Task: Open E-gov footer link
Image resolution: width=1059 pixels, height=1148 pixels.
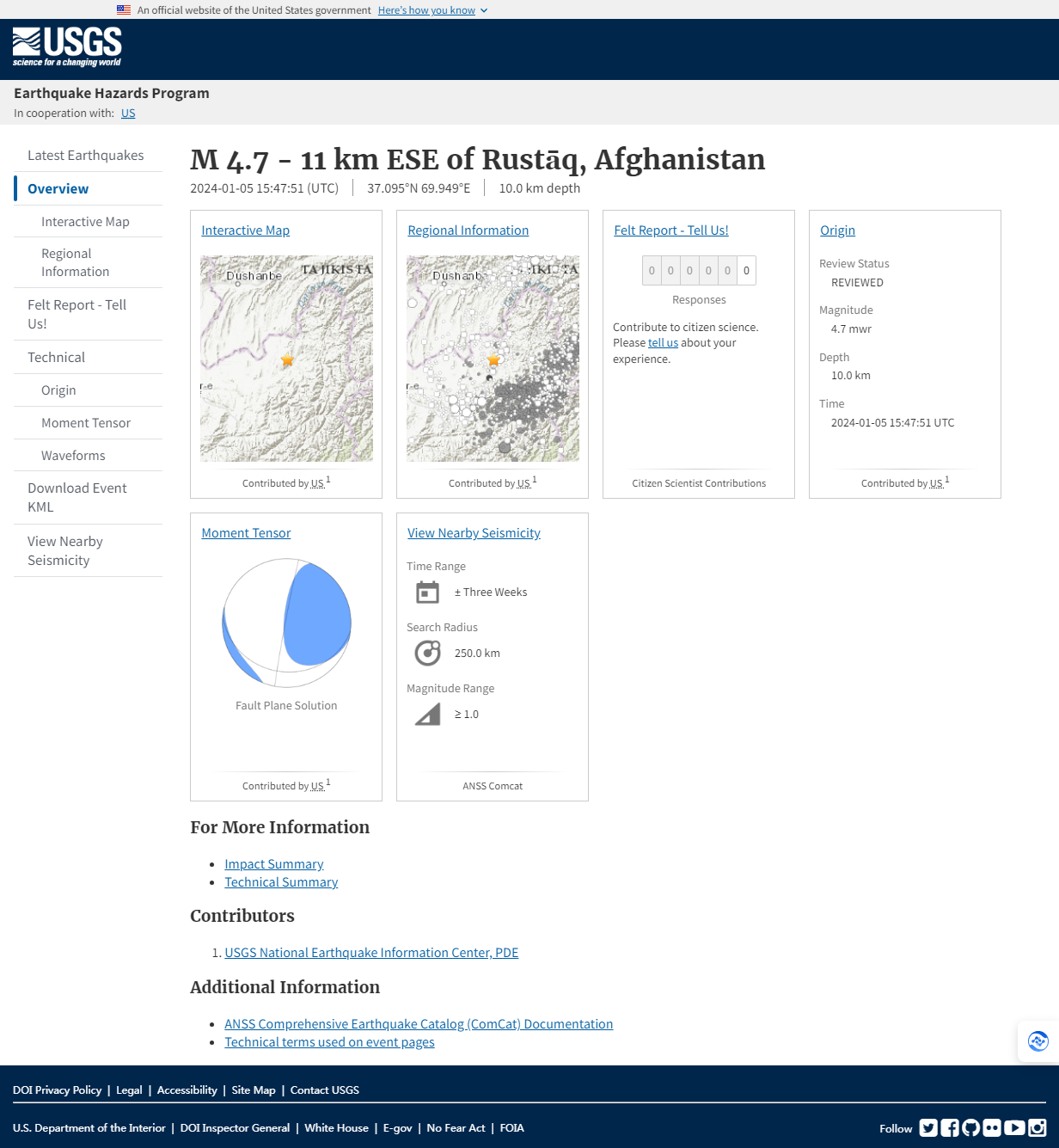Action: coord(398,1128)
